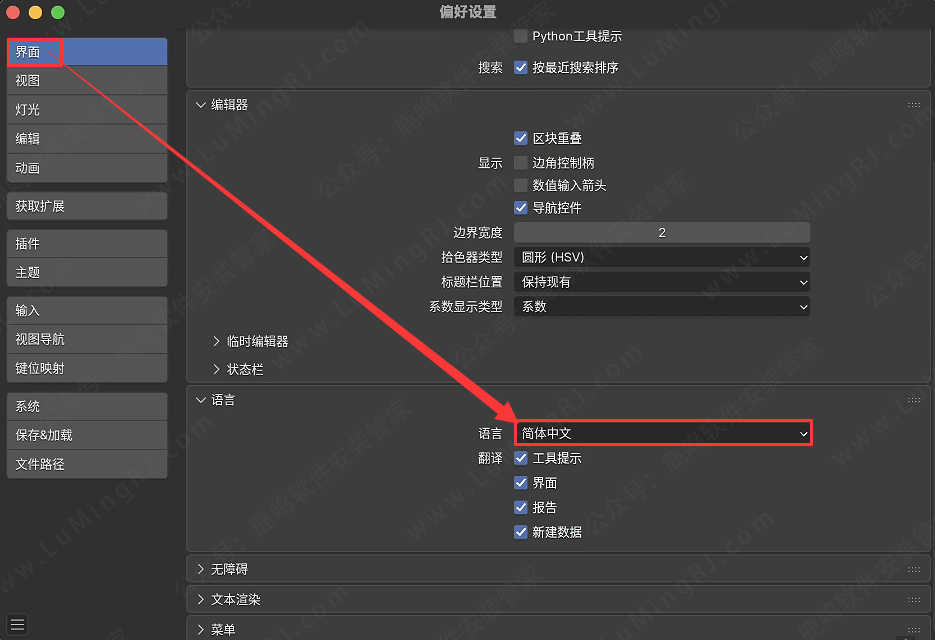The height and width of the screenshot is (640, 935).
Task: Disable the 区块重叠 checkbox
Action: click(522, 136)
